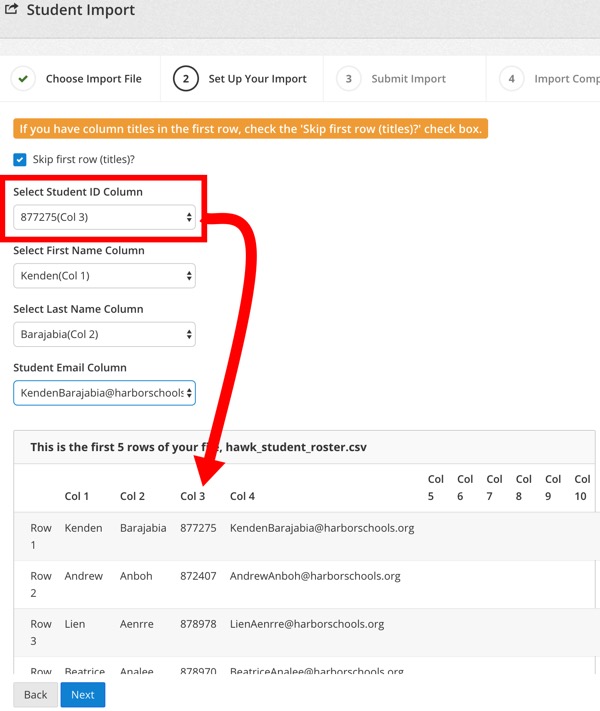Image resolution: width=600 pixels, height=711 pixels.
Task: Click LienAenrre@harborschools.org email cell
Action: click(307, 624)
